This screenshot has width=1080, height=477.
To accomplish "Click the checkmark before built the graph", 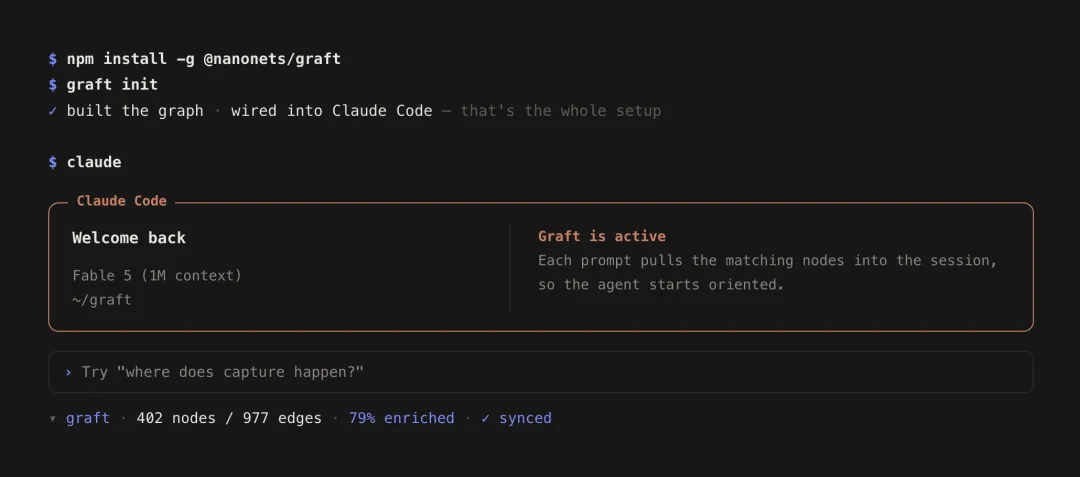I will [53, 111].
